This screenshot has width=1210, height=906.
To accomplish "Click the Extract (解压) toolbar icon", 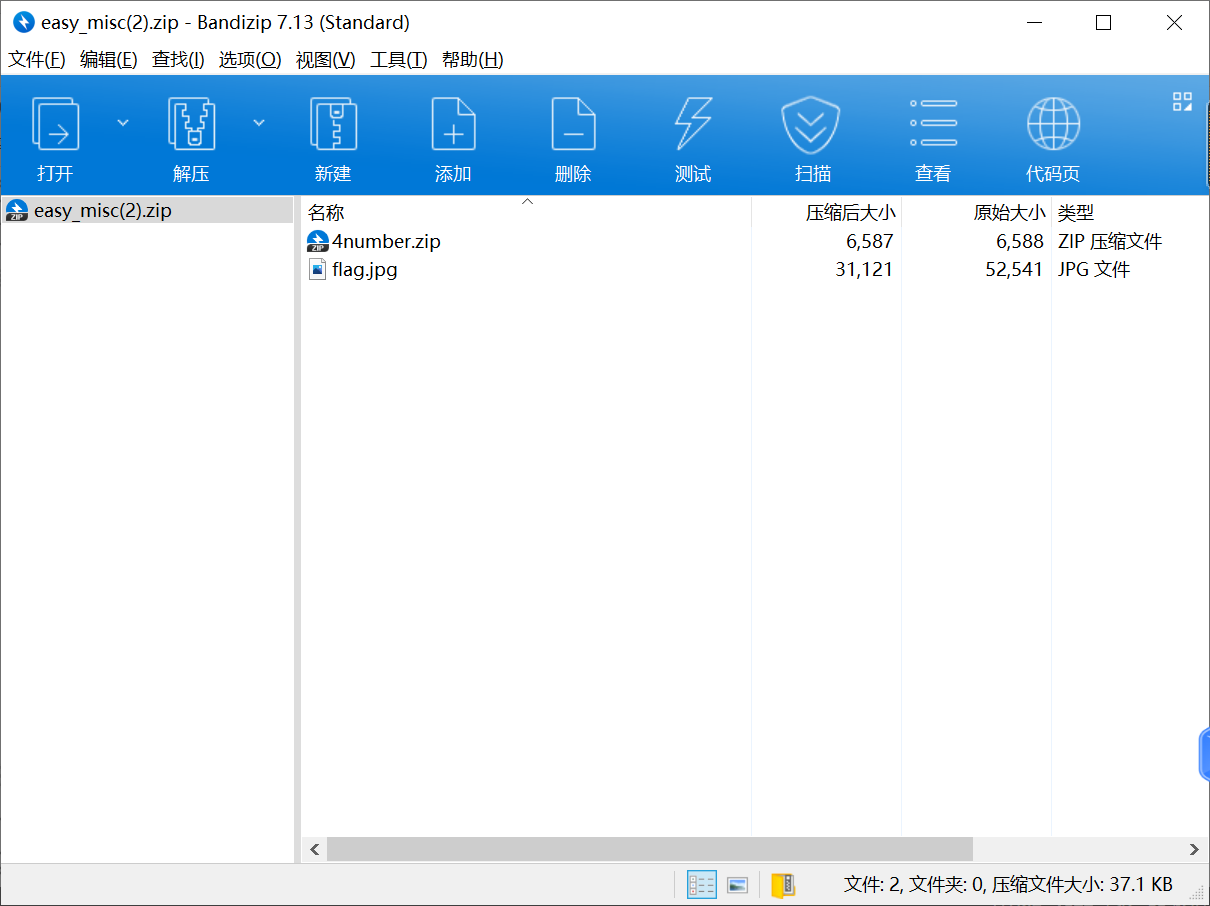I will tap(191, 124).
